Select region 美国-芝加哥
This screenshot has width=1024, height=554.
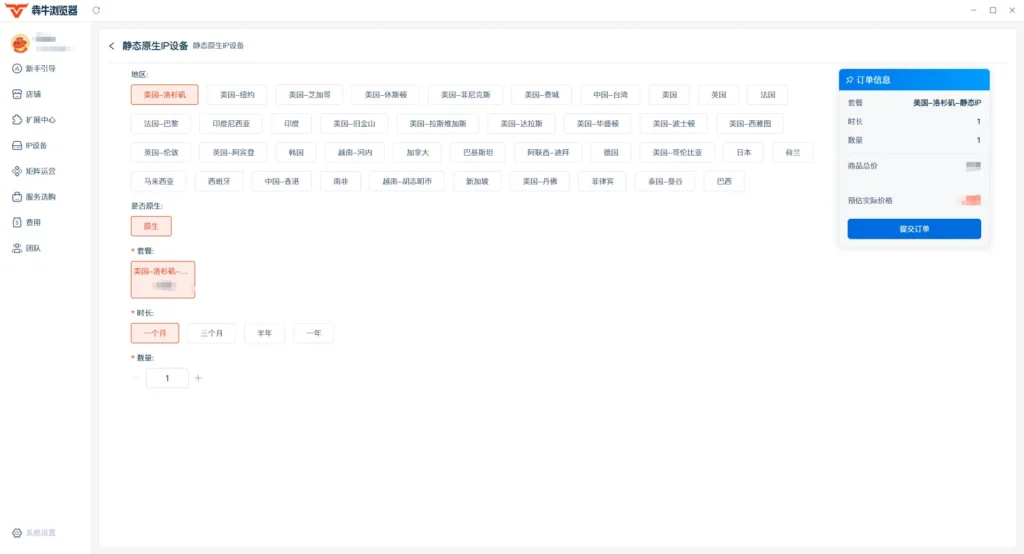click(x=310, y=95)
